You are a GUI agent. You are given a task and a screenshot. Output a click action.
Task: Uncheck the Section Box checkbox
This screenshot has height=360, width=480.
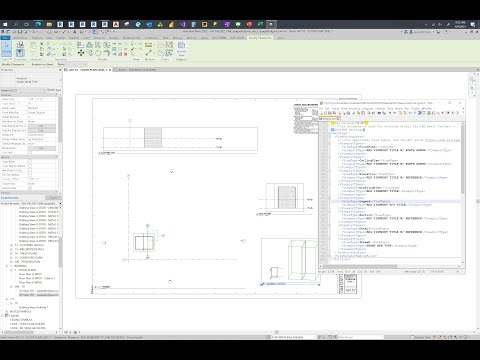point(30,188)
